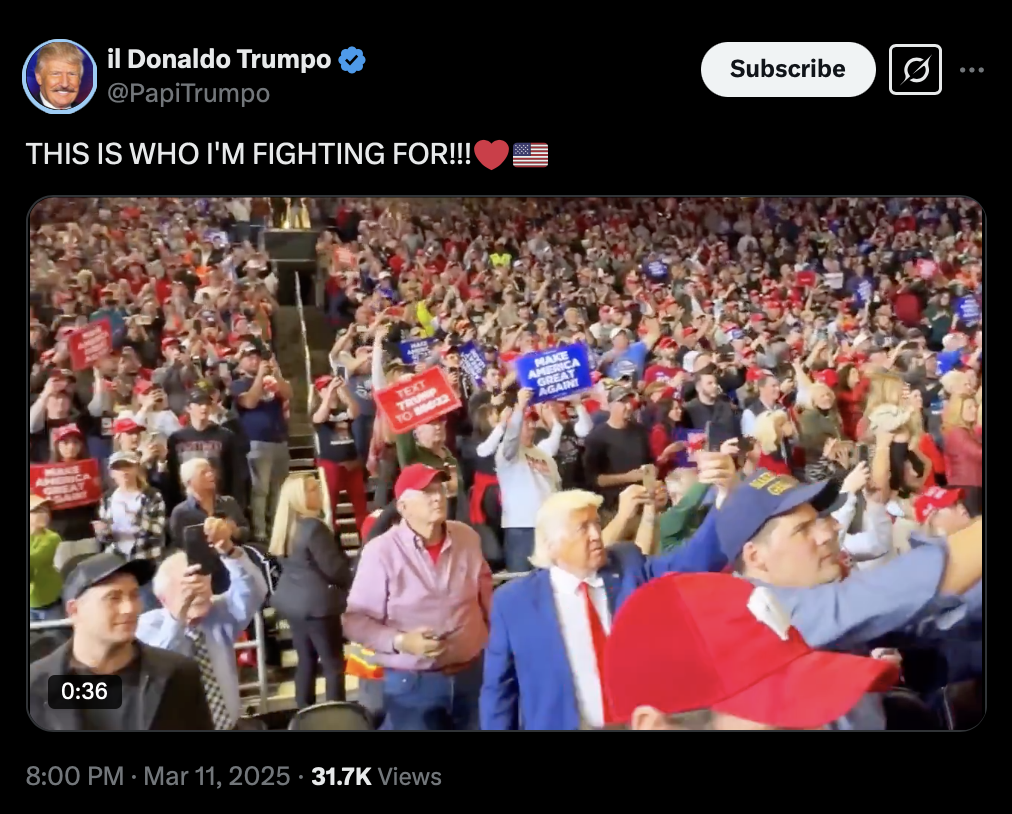This screenshot has width=1012, height=814.
Task: Open the il Donaldo Trumpo display name
Action: pos(219,59)
